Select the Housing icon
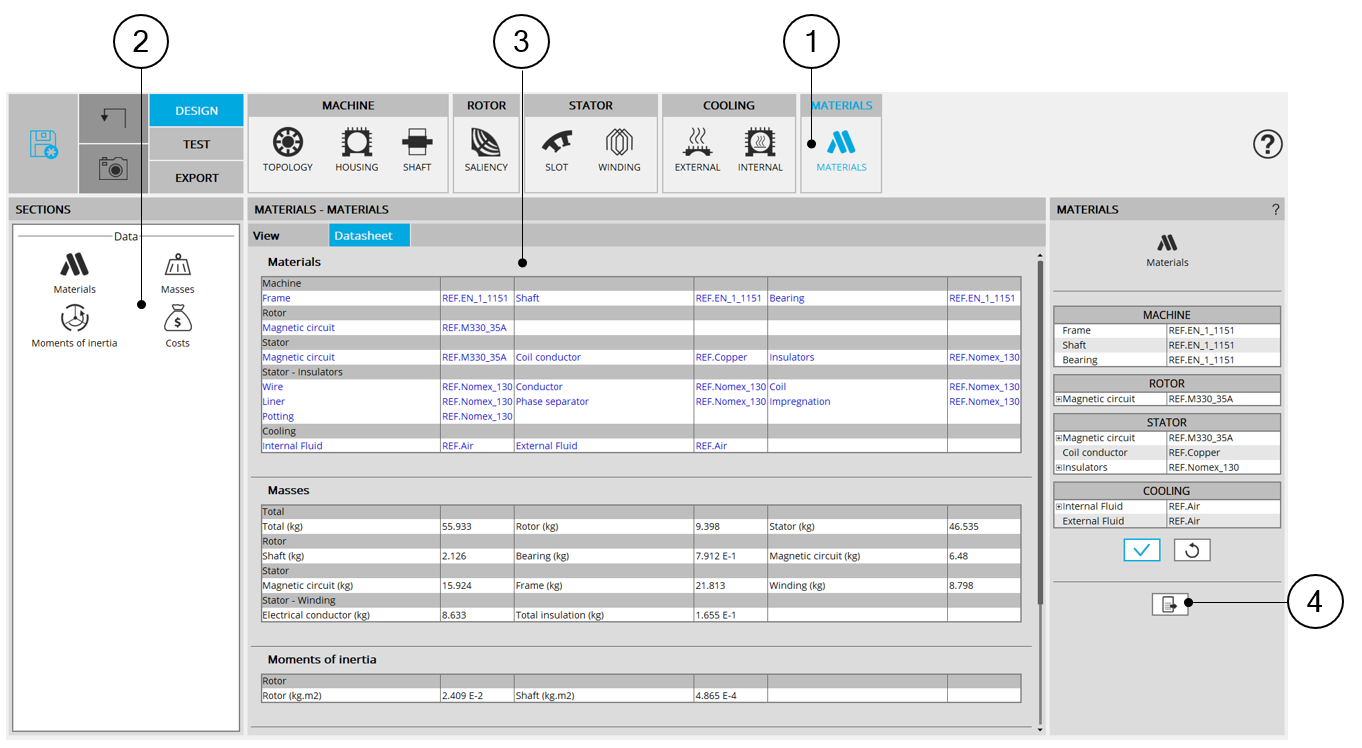The image size is (1362, 748). pyautogui.click(x=356, y=143)
